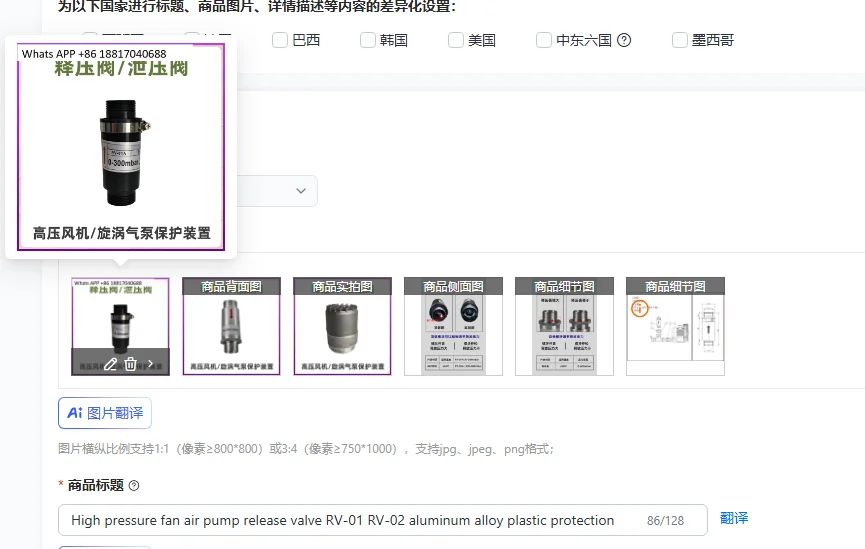The image size is (865, 549).
Task: Check the 韩国 country checkbox
Action: click(x=367, y=40)
